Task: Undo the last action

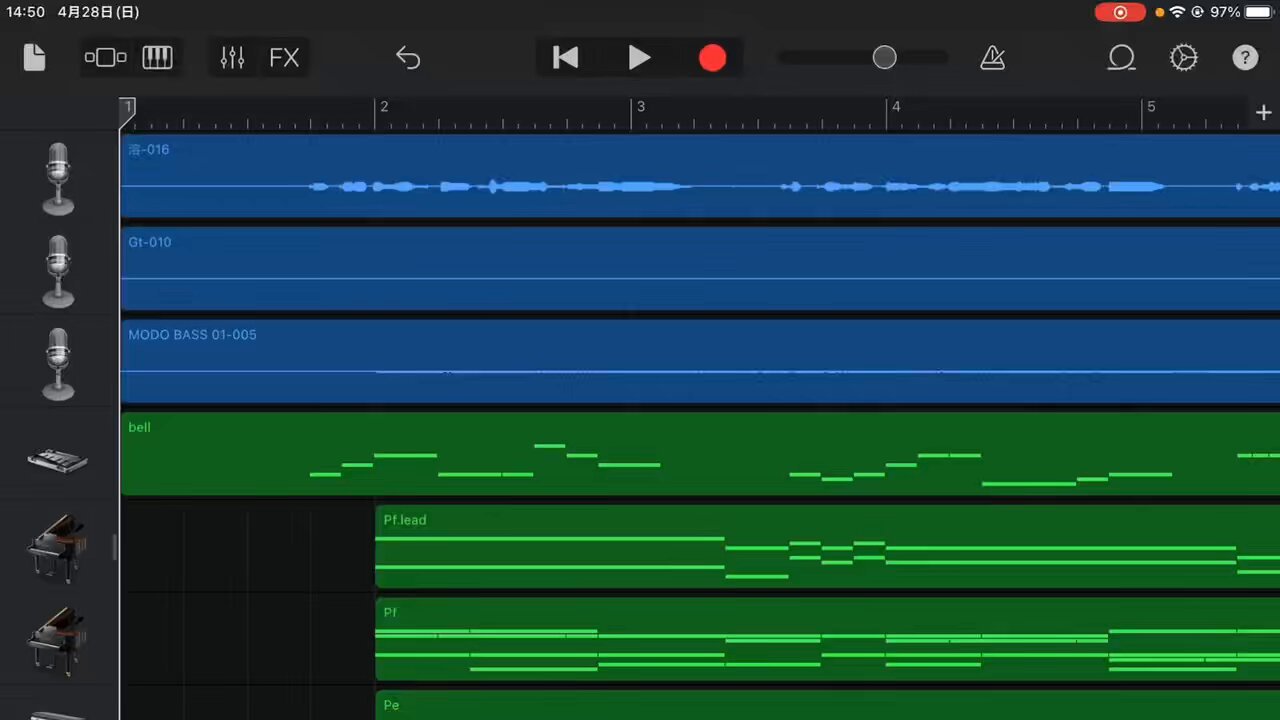Action: click(407, 58)
